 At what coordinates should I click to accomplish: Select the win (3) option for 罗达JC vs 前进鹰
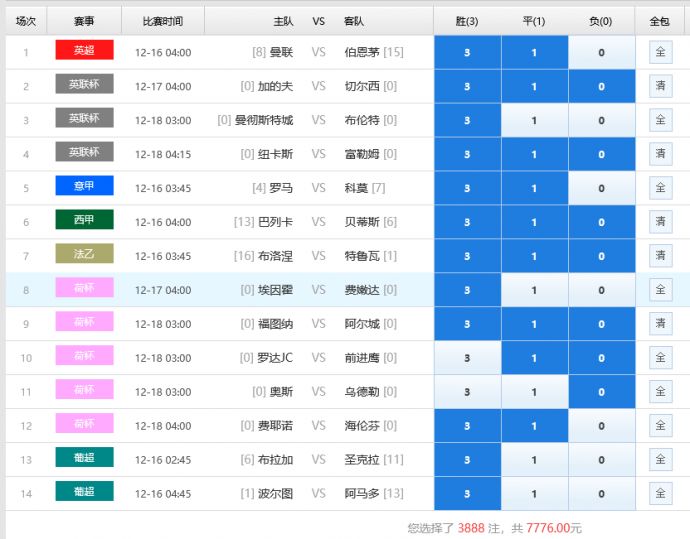click(467, 358)
